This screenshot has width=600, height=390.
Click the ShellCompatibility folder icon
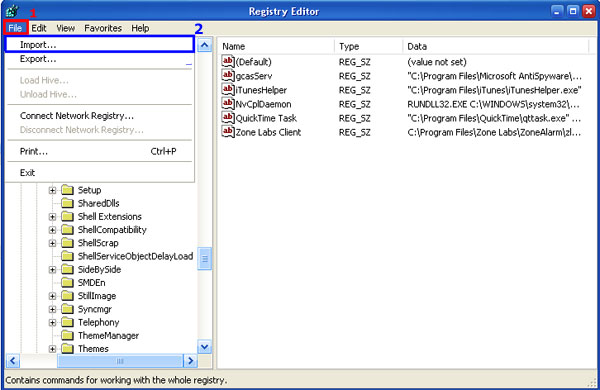pos(67,230)
